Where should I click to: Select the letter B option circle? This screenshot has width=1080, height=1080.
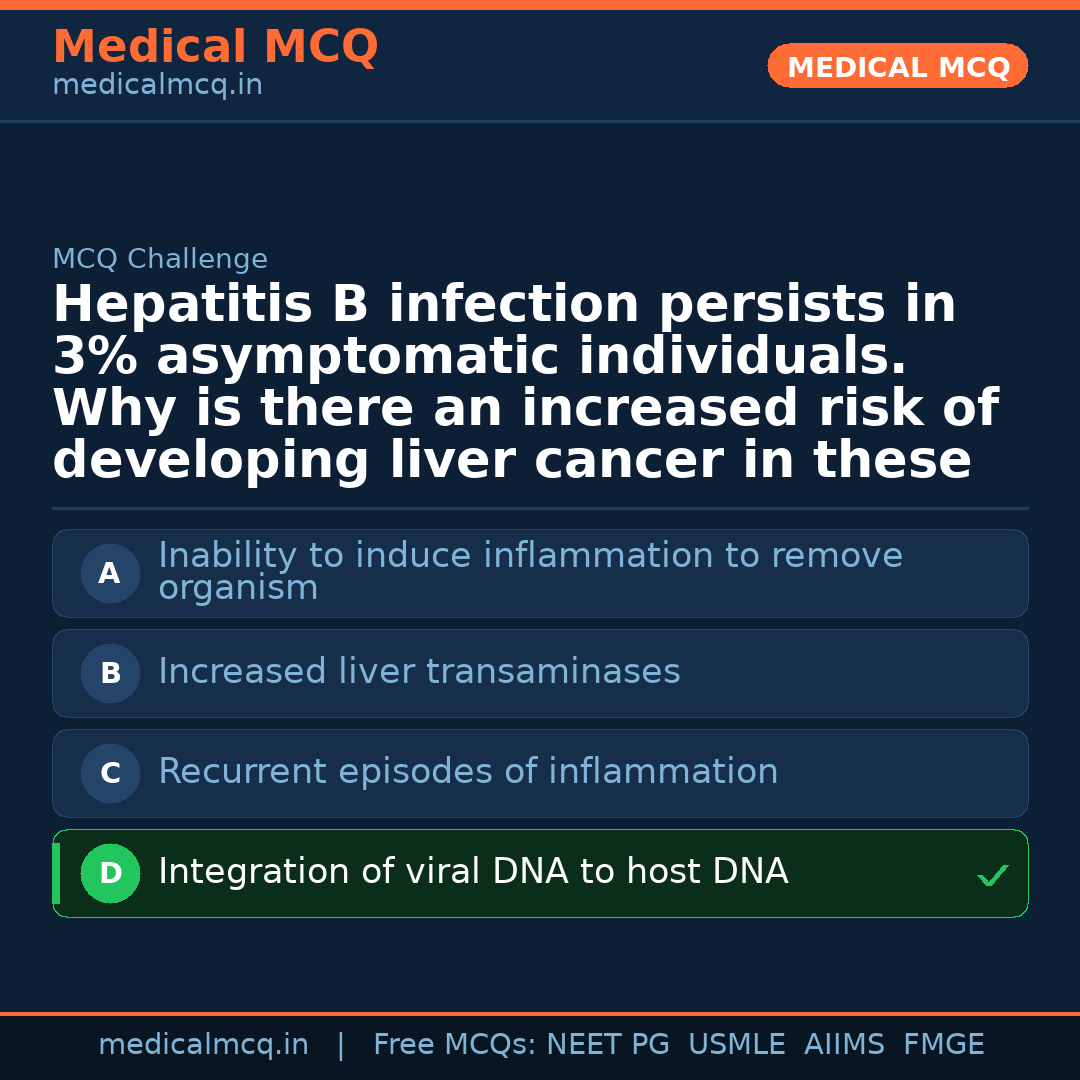pyautogui.click(x=110, y=674)
